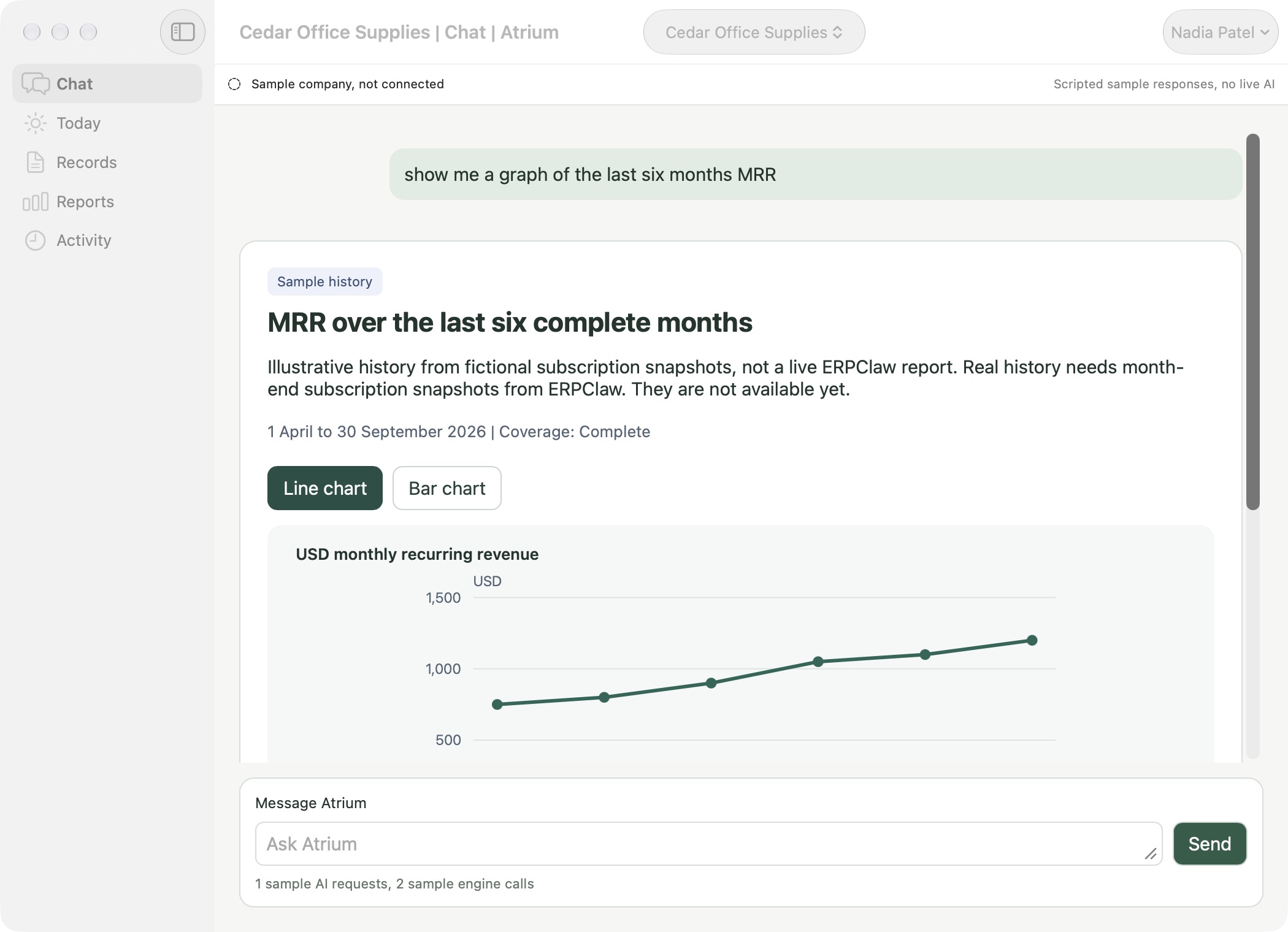1288x932 pixels.
Task: Click '1 sample AI requests, 2 sample engine calls'
Action: tap(394, 884)
